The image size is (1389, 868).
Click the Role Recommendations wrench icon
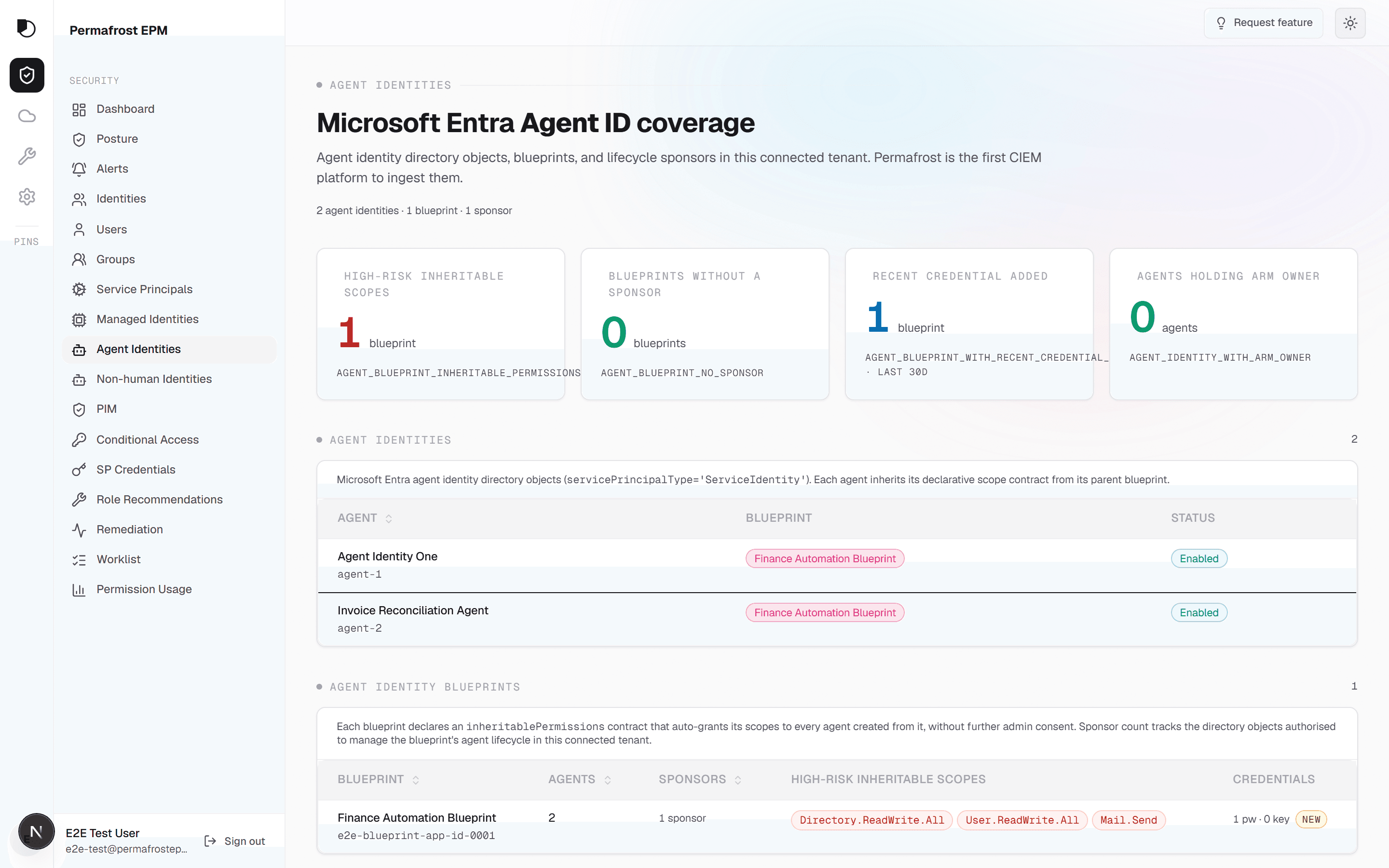point(79,500)
